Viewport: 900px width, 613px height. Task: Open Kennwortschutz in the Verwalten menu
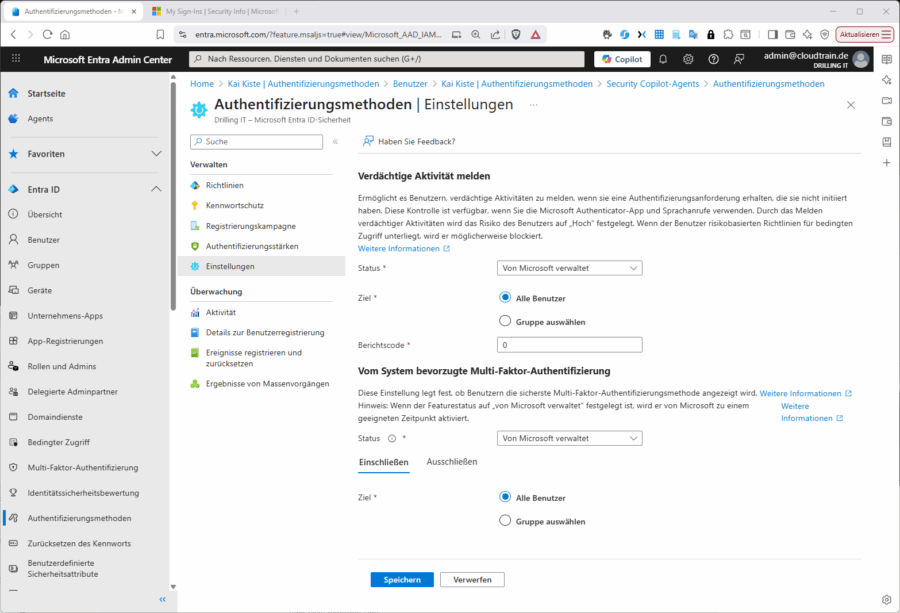click(234, 206)
